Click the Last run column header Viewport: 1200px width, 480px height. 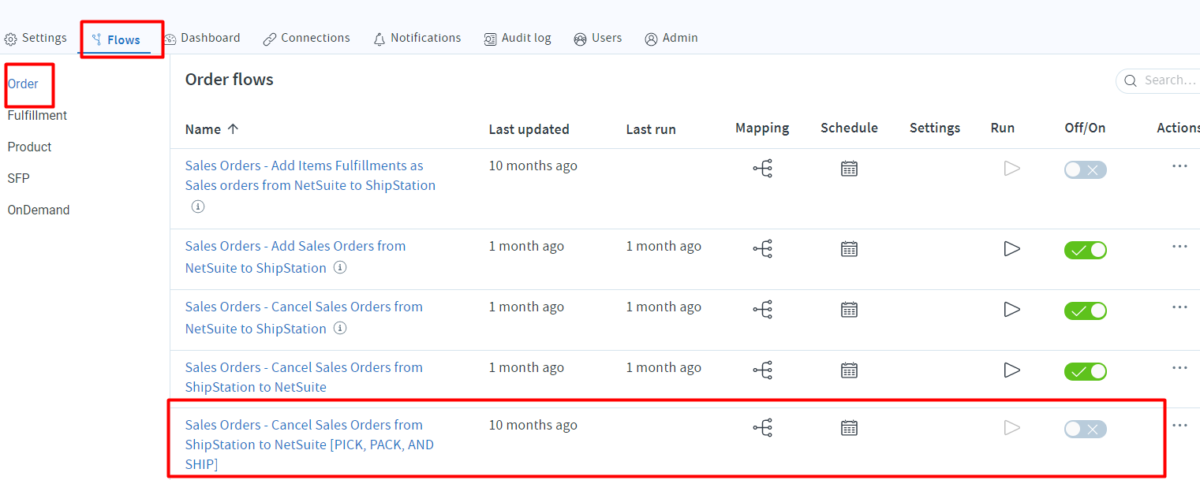651,129
